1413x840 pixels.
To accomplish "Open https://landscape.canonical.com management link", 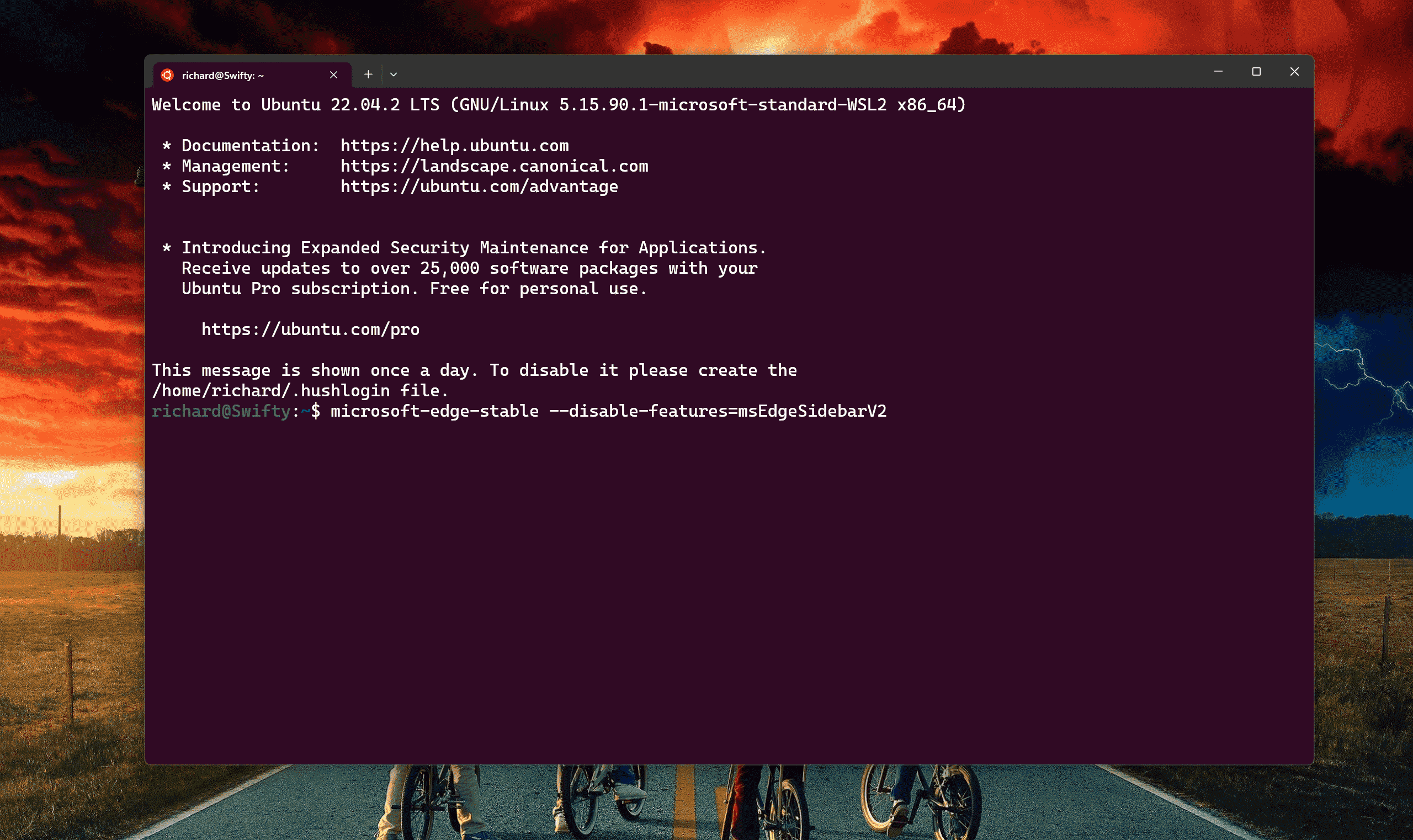I will click(493, 165).
